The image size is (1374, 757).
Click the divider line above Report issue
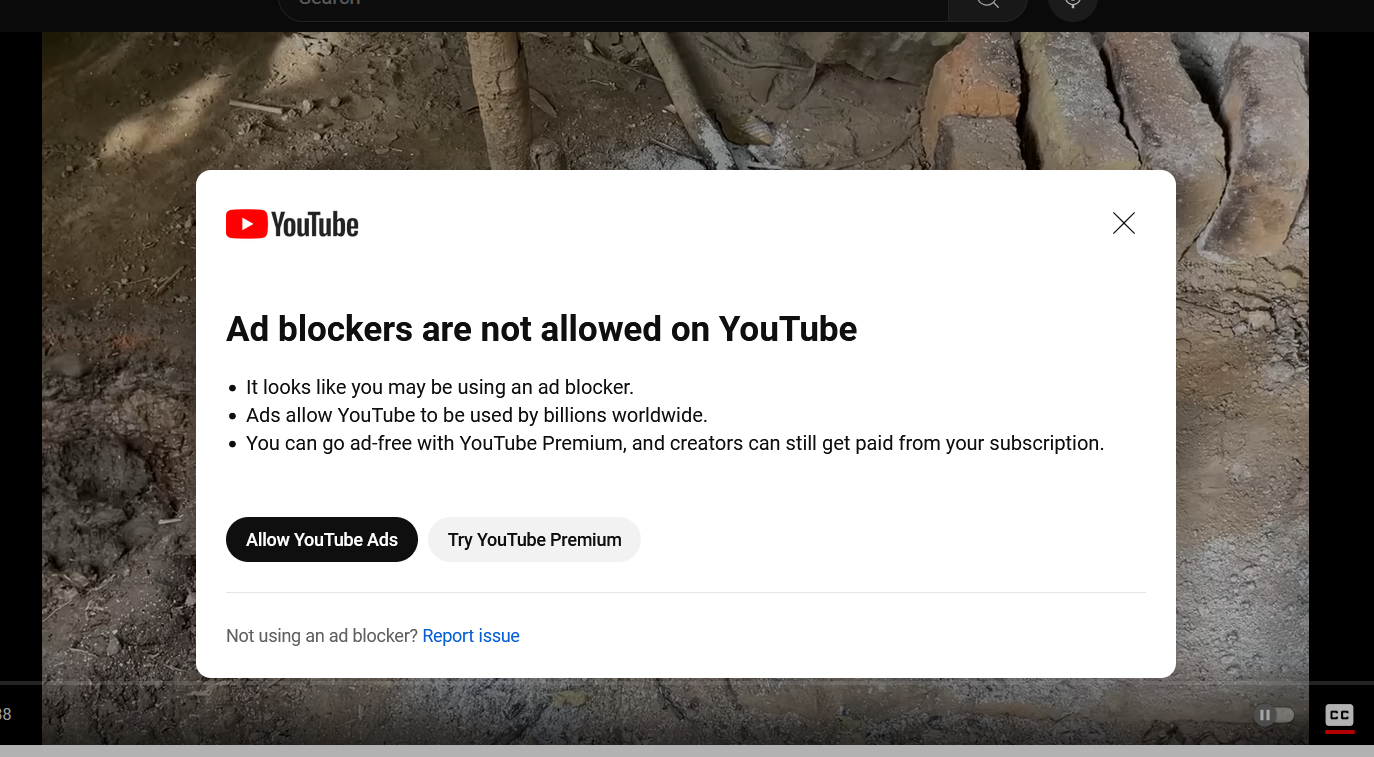[x=686, y=593]
